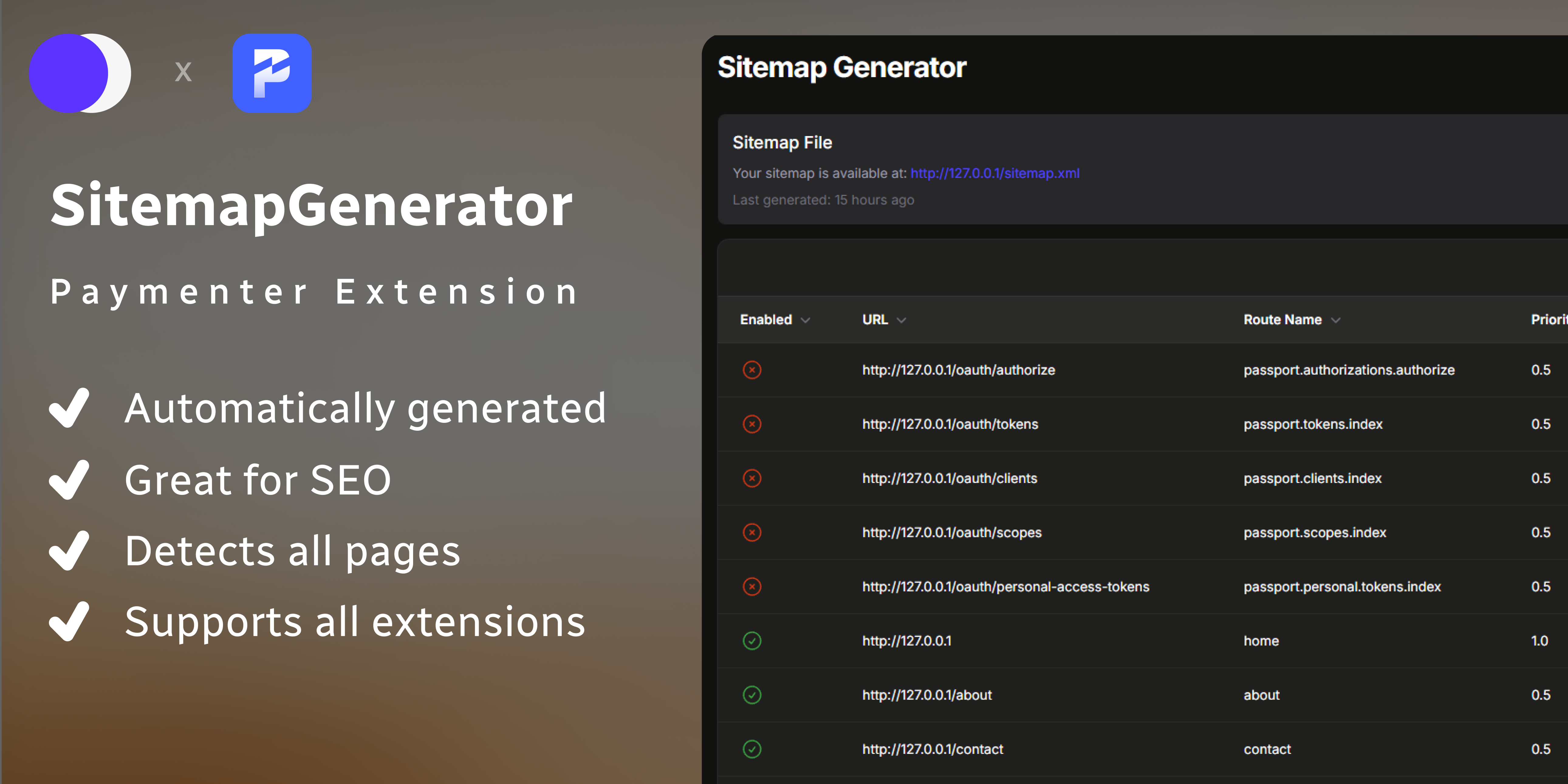Click the 1.0 priority value for home
The image size is (1568, 784).
coord(1539,641)
